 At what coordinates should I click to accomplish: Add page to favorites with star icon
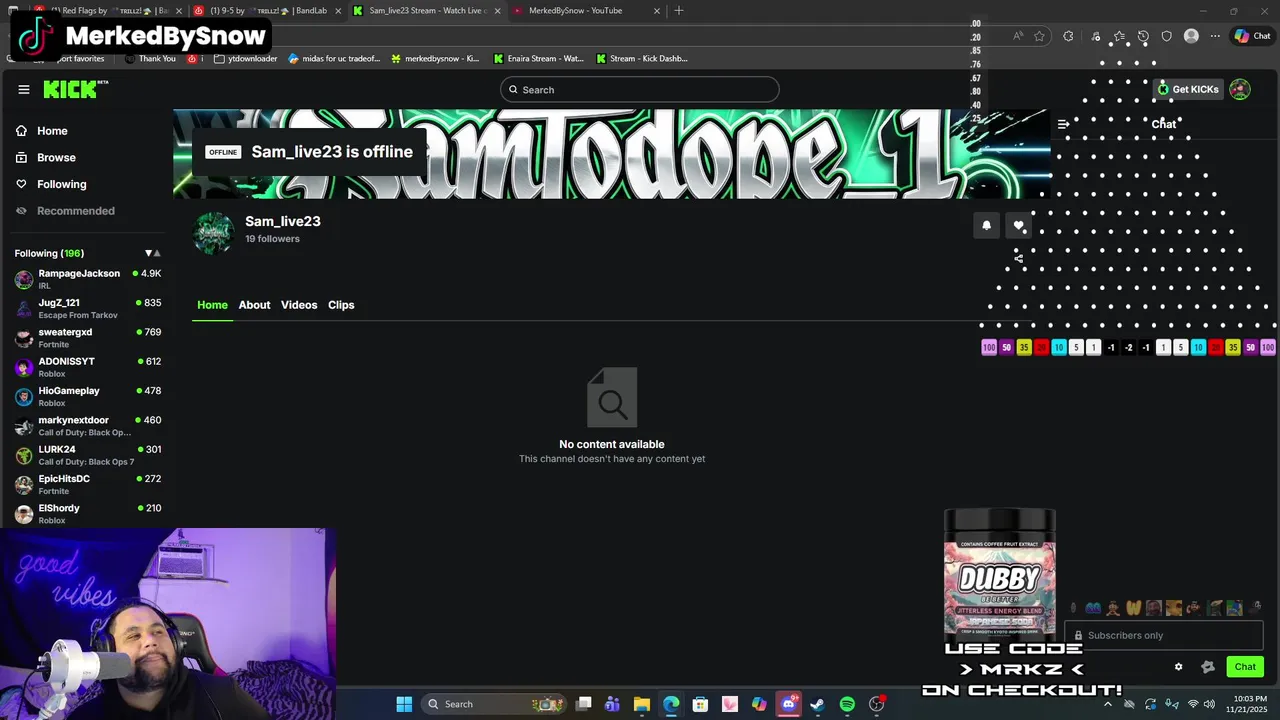point(1040,36)
